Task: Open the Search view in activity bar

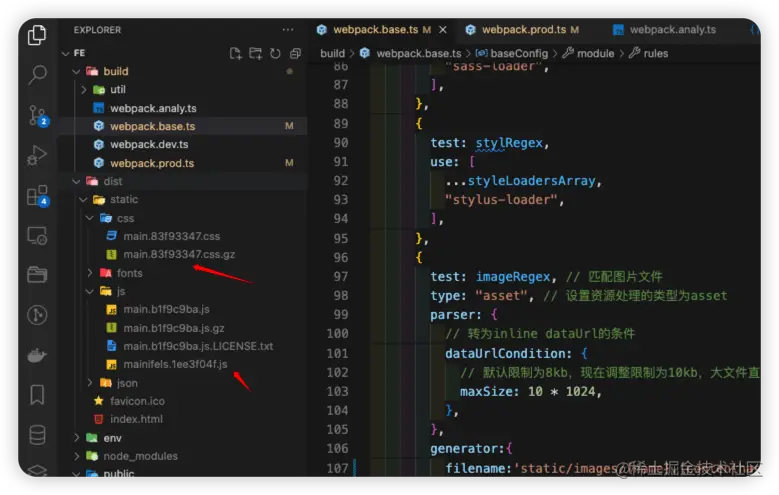Action: [37, 75]
